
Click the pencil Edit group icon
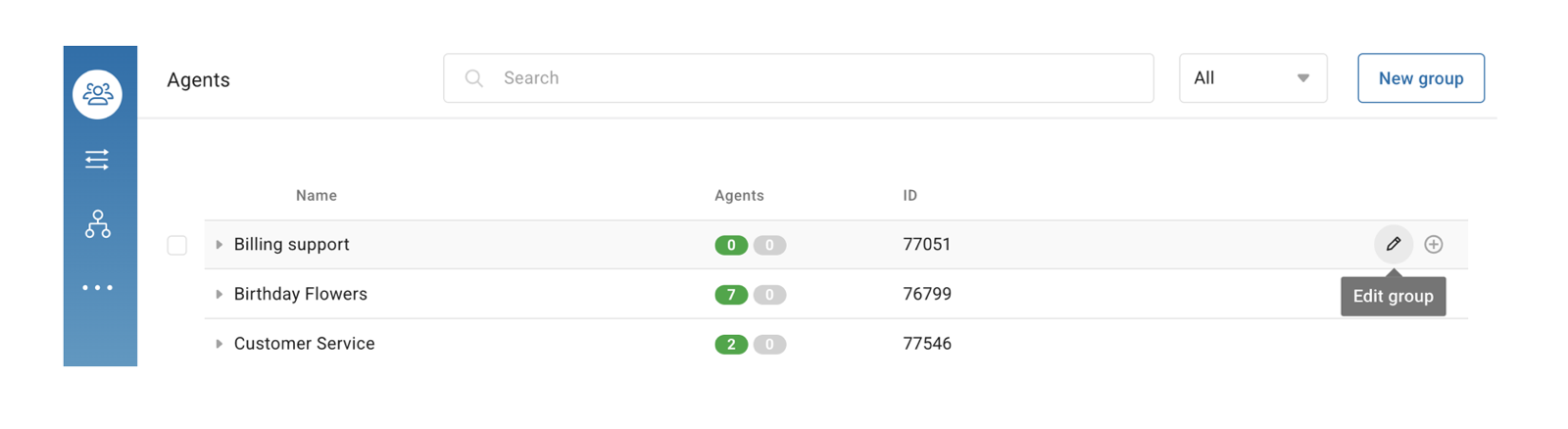pyautogui.click(x=1393, y=244)
